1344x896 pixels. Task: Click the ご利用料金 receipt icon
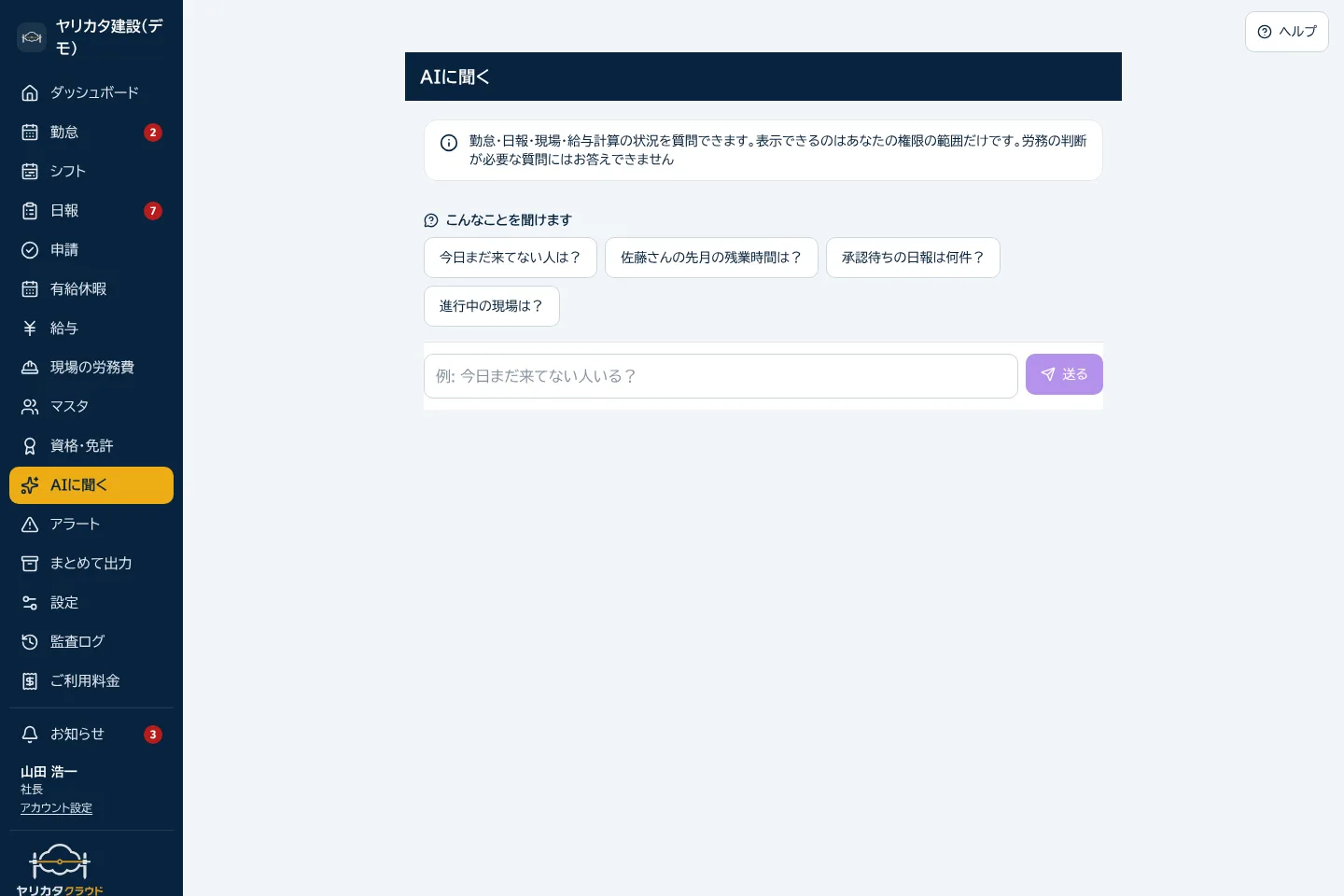[x=30, y=680]
